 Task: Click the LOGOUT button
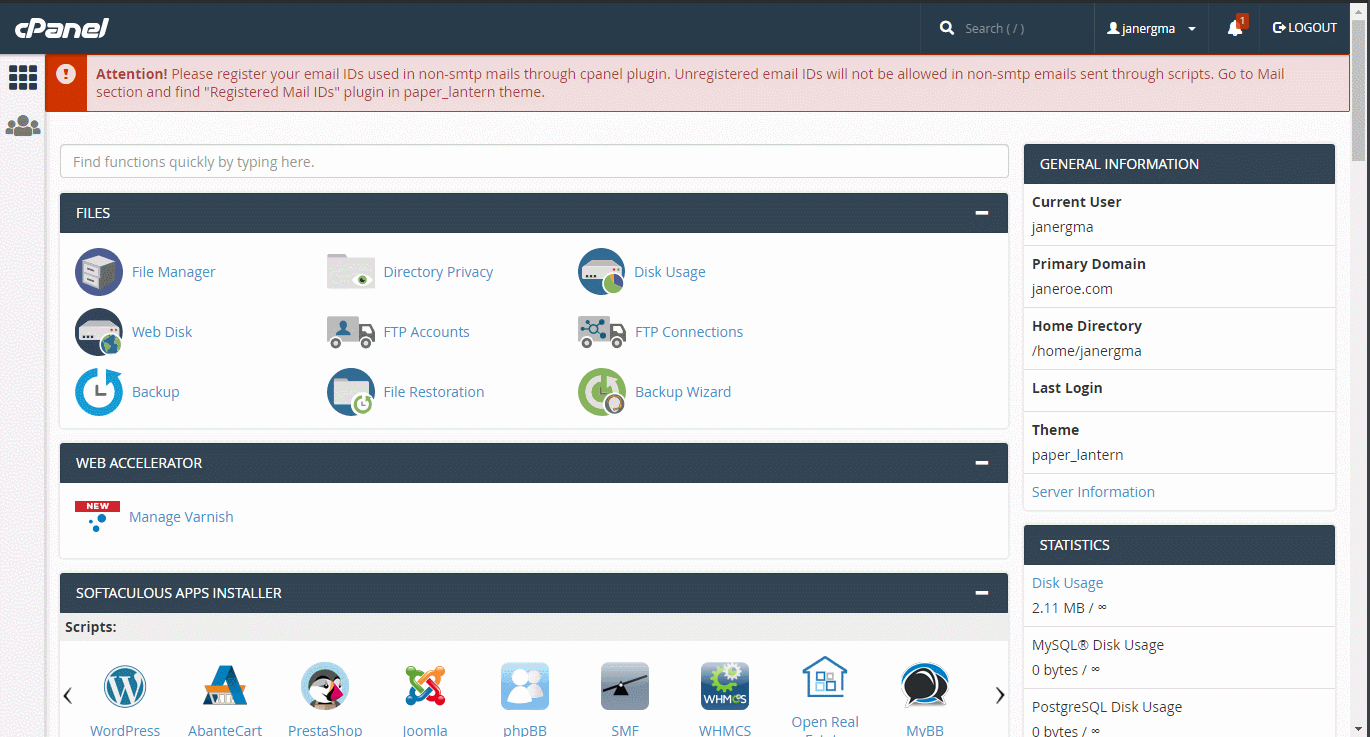1304,28
